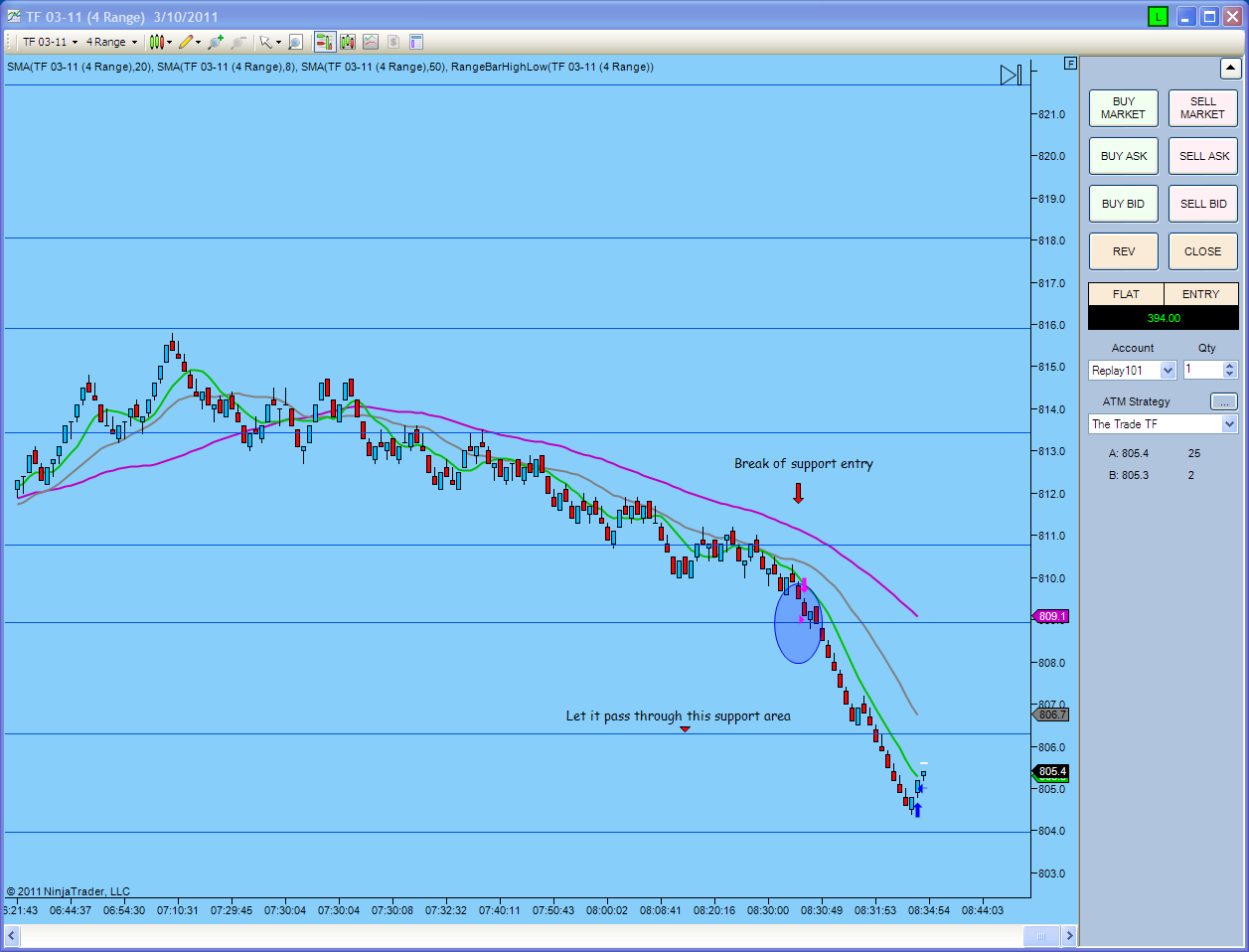Click the NinjaTrader window title icon
The image size is (1249, 952).
(x=13, y=16)
